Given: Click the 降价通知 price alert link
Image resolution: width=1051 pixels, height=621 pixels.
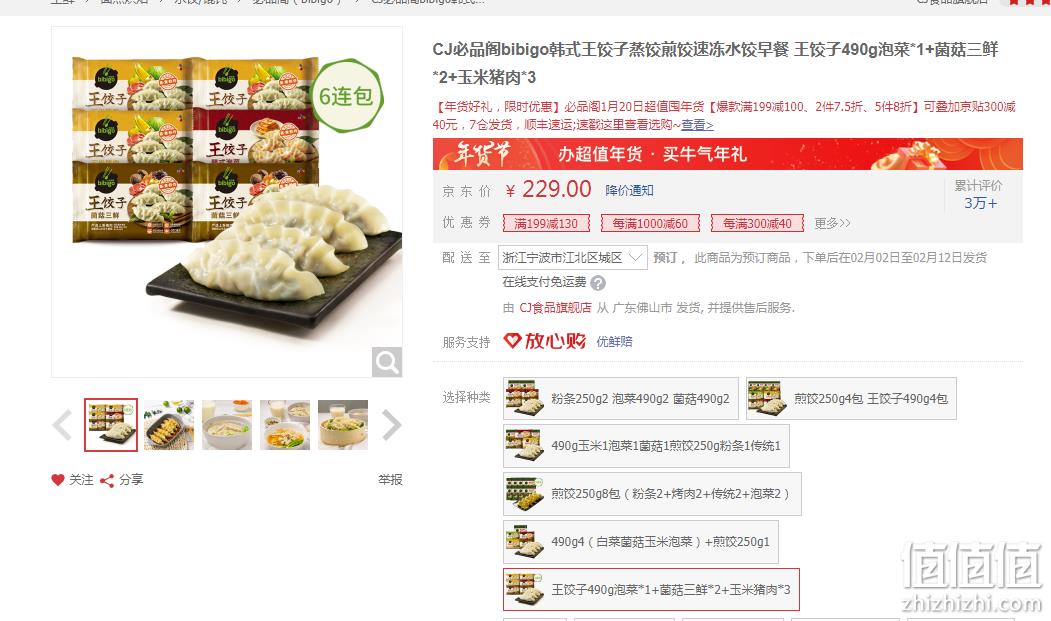Looking at the screenshot, I should coord(629,190).
